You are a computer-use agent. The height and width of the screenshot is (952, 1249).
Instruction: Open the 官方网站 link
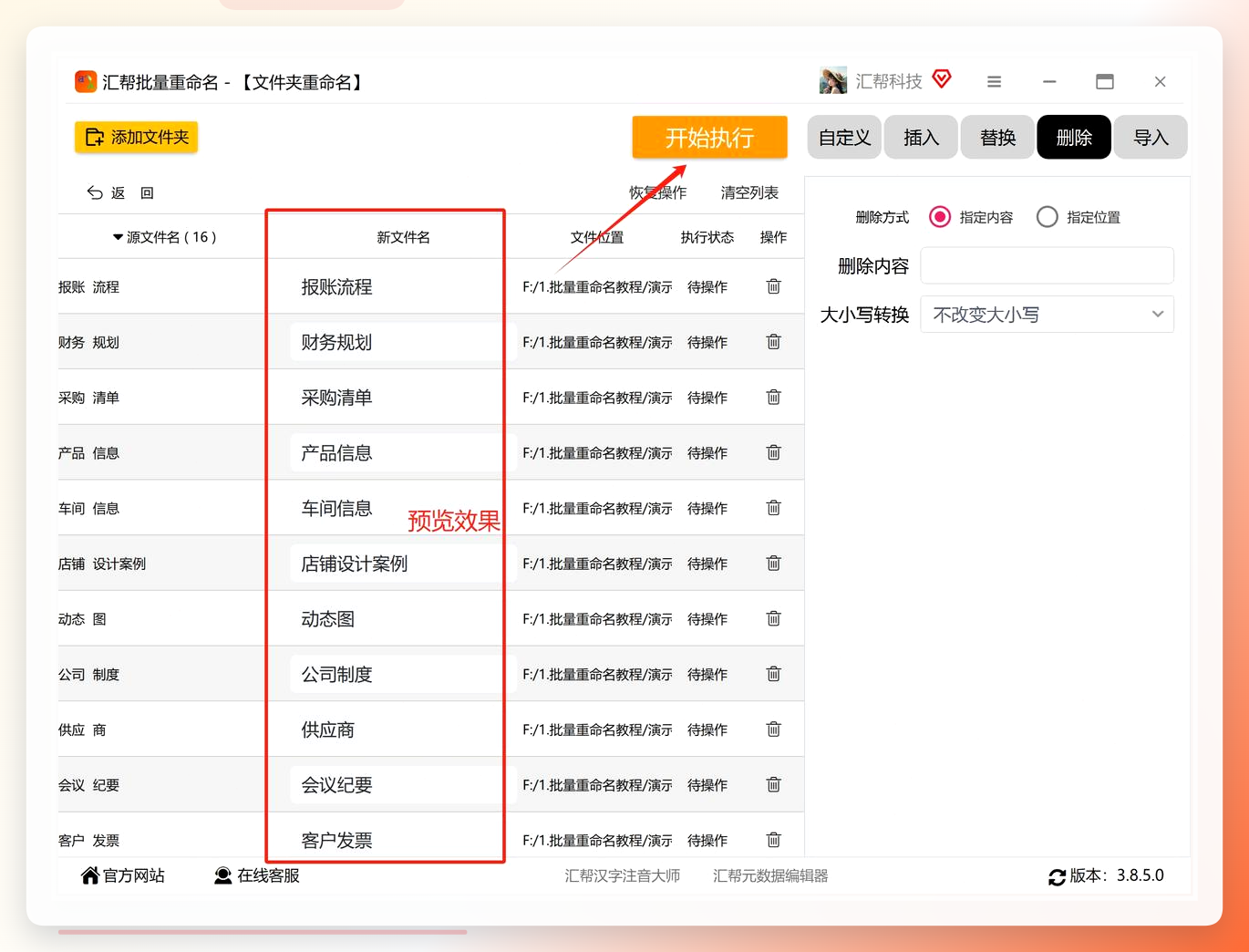[123, 876]
